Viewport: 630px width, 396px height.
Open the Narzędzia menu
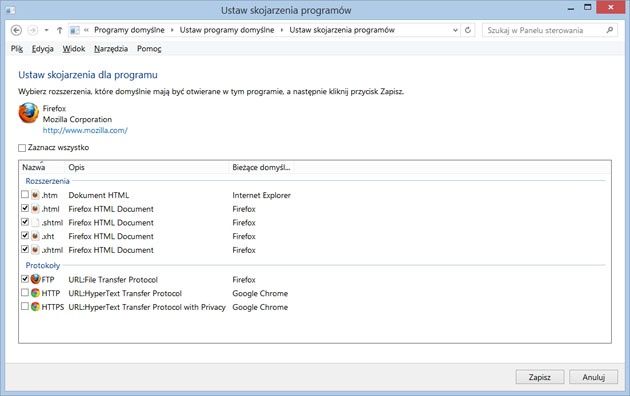[x=111, y=49]
